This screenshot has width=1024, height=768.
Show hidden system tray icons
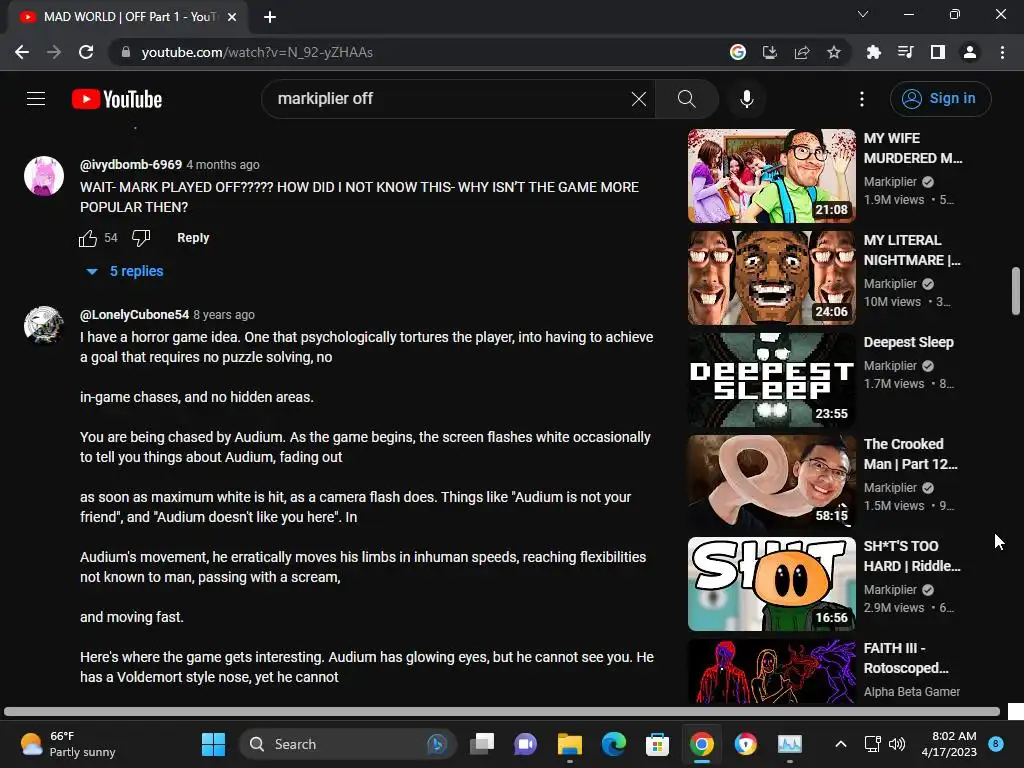[x=841, y=744]
